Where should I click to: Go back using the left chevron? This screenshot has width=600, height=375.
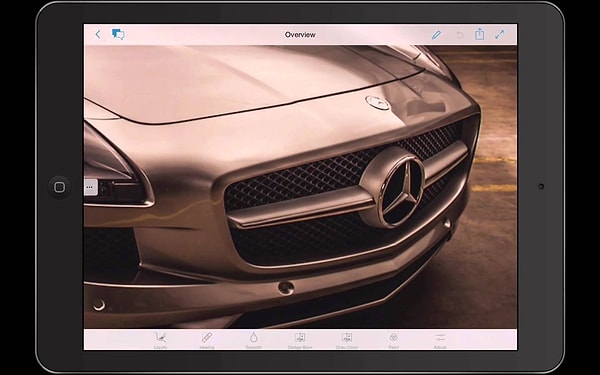click(98, 34)
